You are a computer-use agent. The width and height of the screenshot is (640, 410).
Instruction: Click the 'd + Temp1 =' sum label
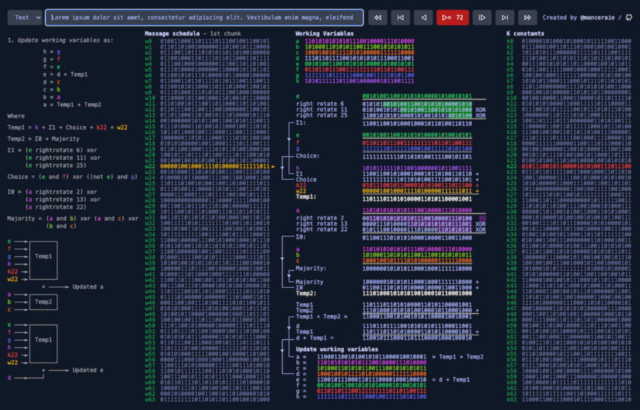[315, 338]
